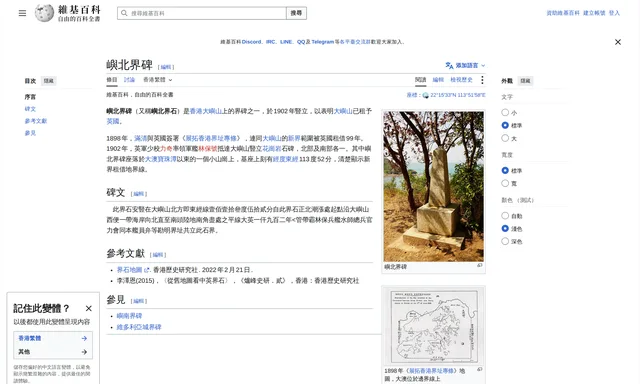Open the red 林保號 link
Image resolution: width=640 pixels, height=384 pixels.
point(208,149)
